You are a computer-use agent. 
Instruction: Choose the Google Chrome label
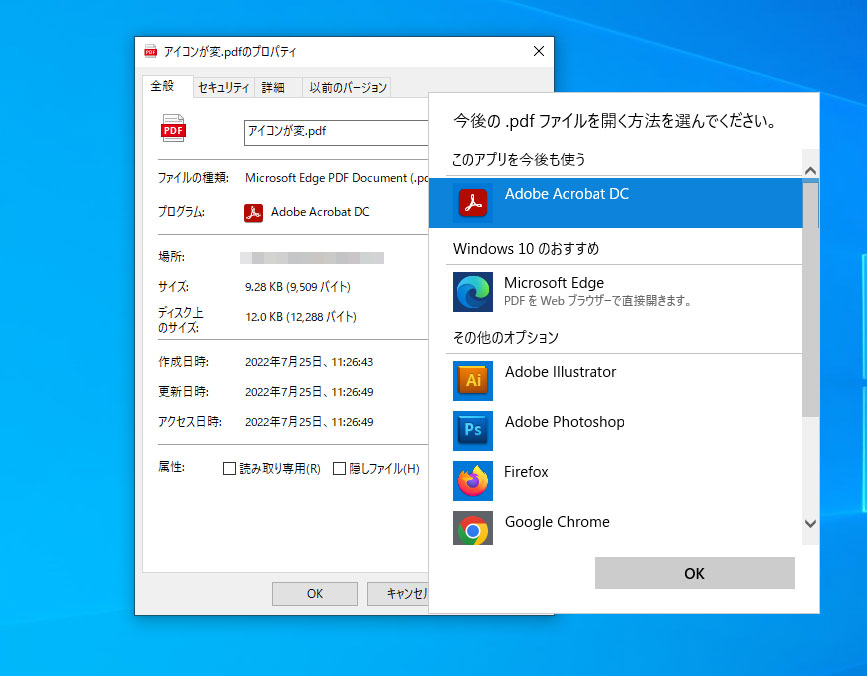[557, 522]
